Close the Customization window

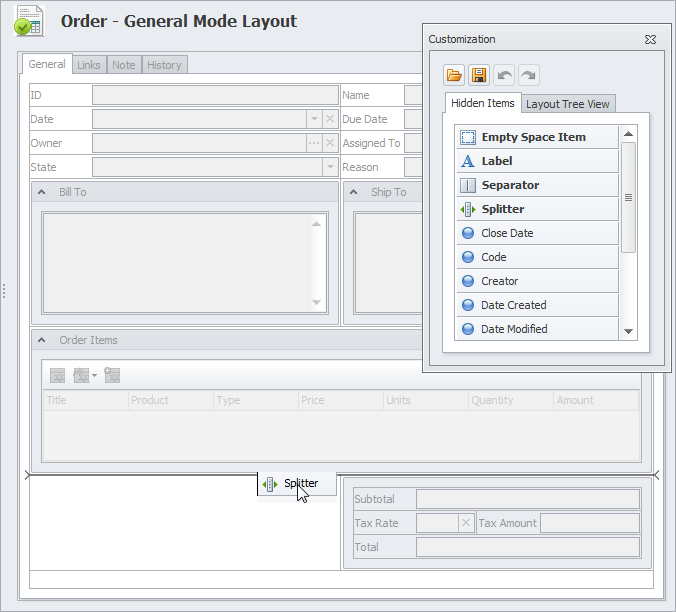650,40
